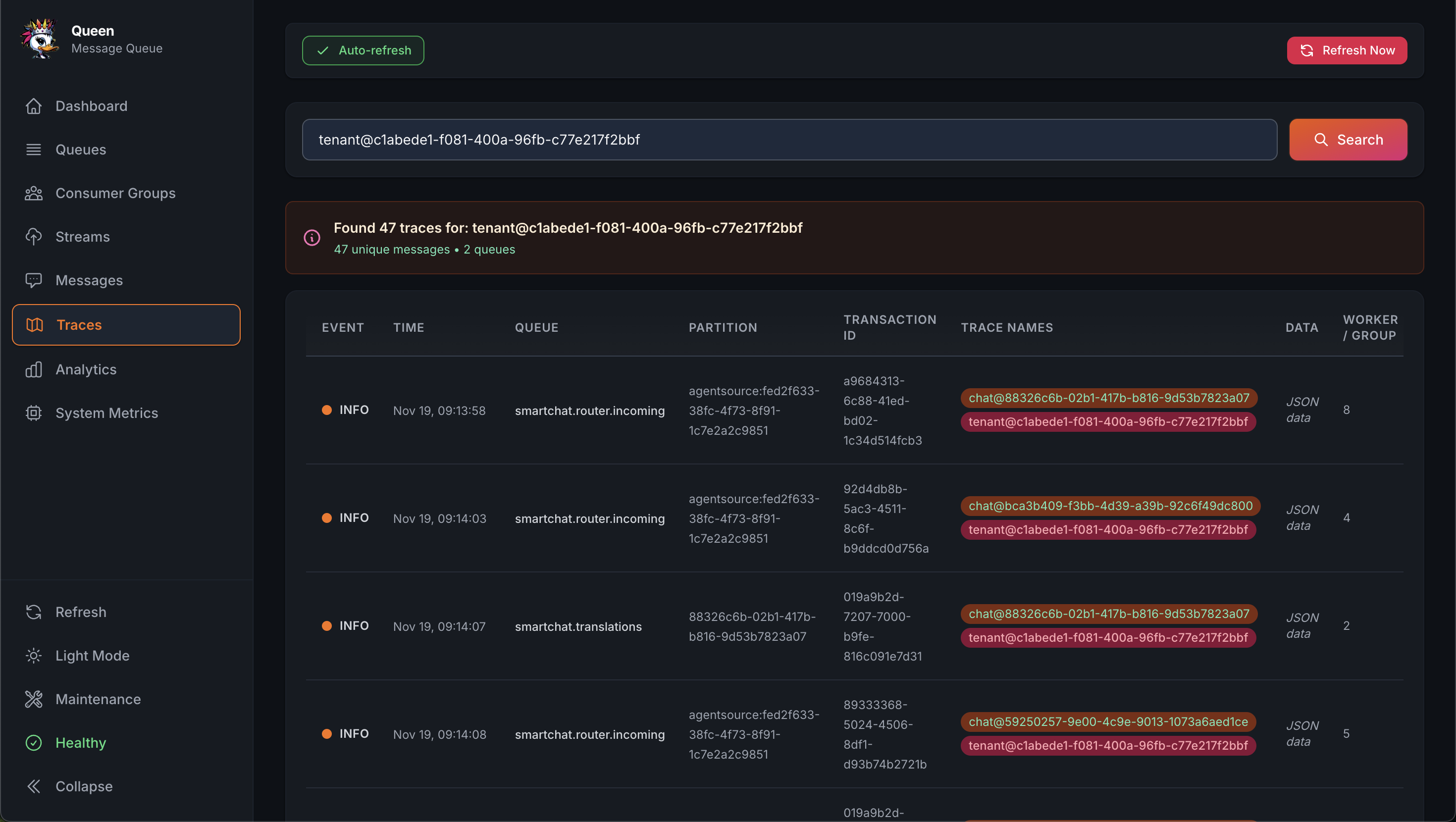Click sidebar Refresh option
The image size is (1456, 822).
tap(81, 612)
